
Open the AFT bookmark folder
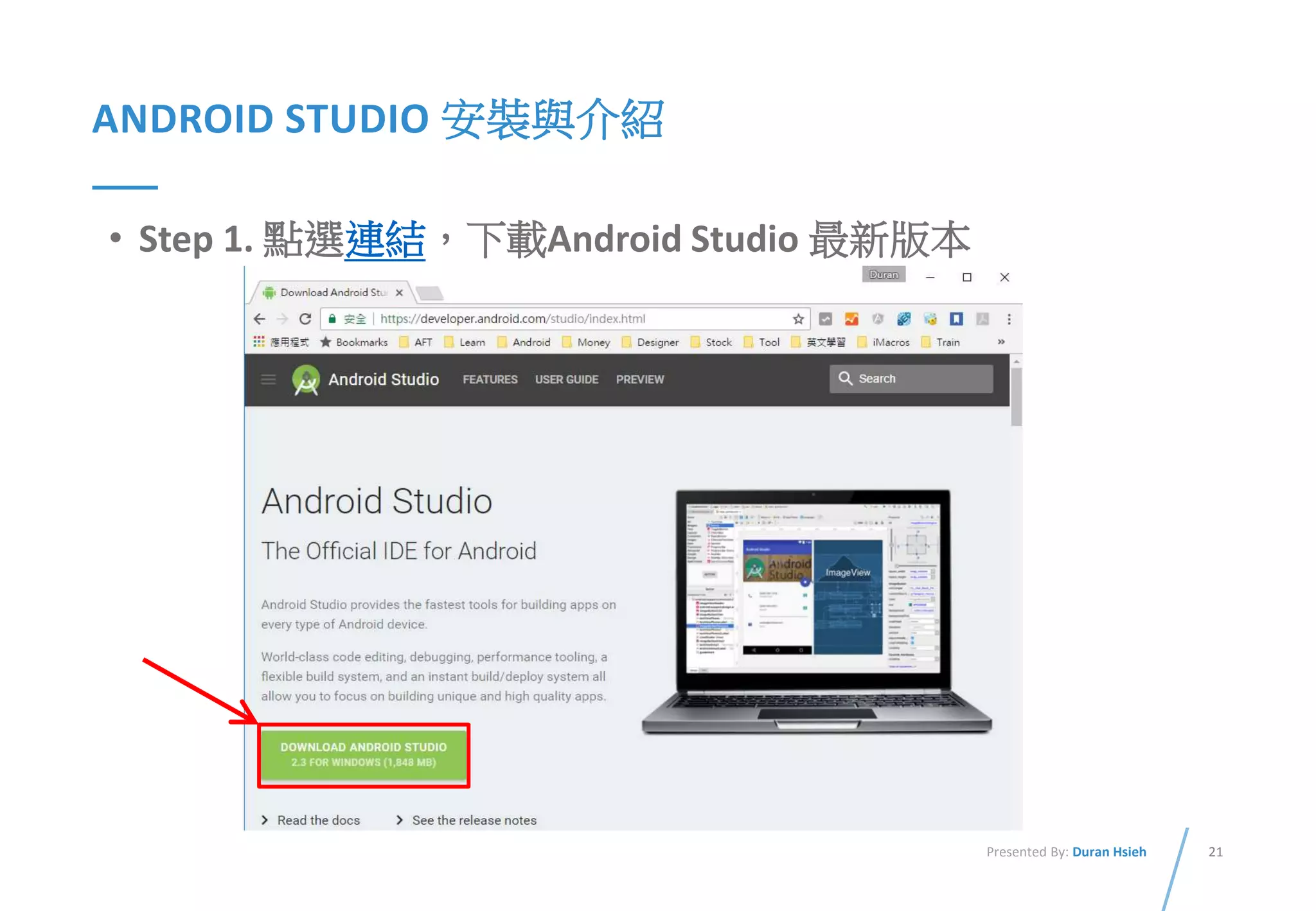(x=416, y=342)
